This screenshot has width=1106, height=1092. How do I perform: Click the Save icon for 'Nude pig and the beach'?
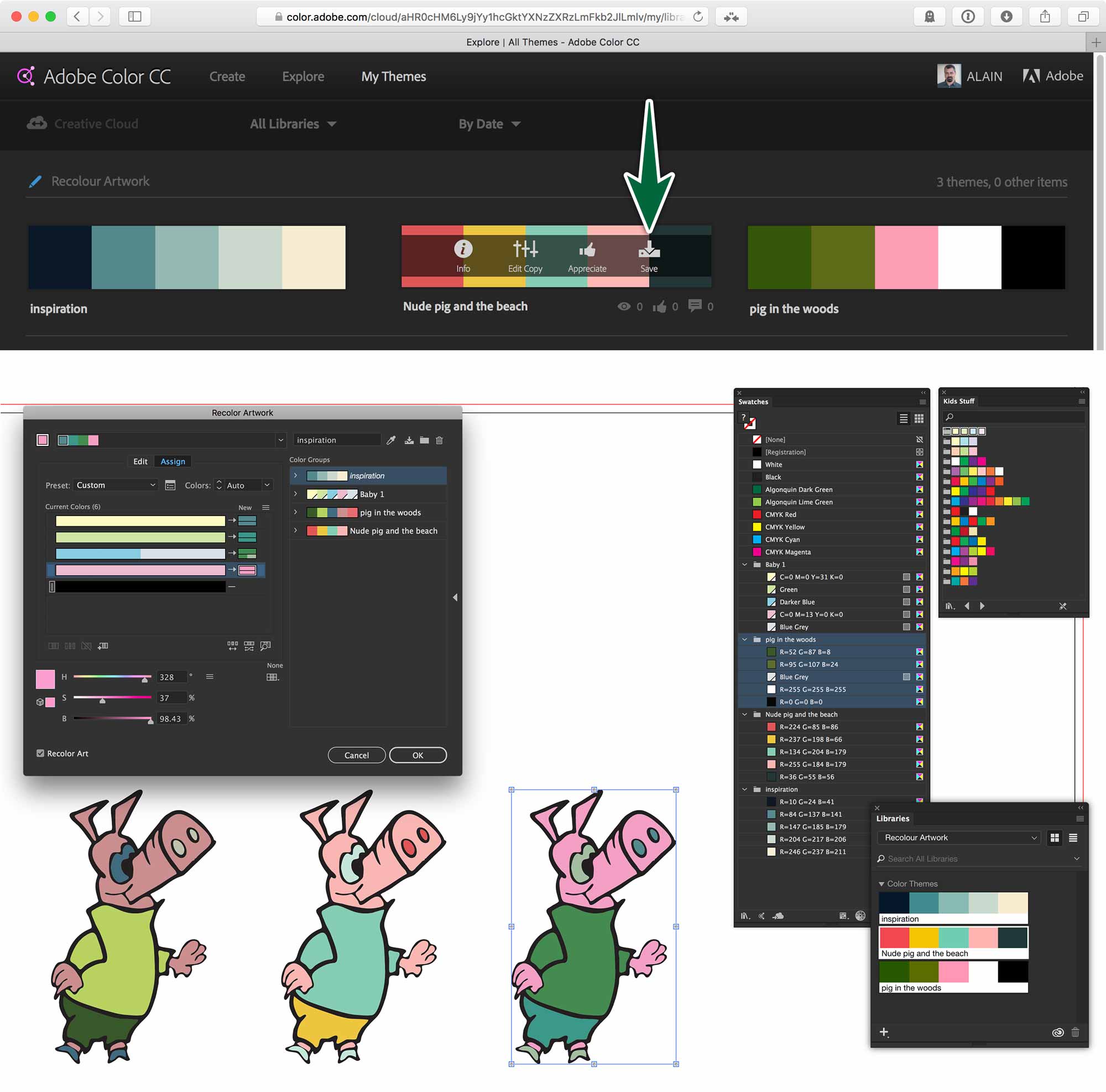[648, 250]
